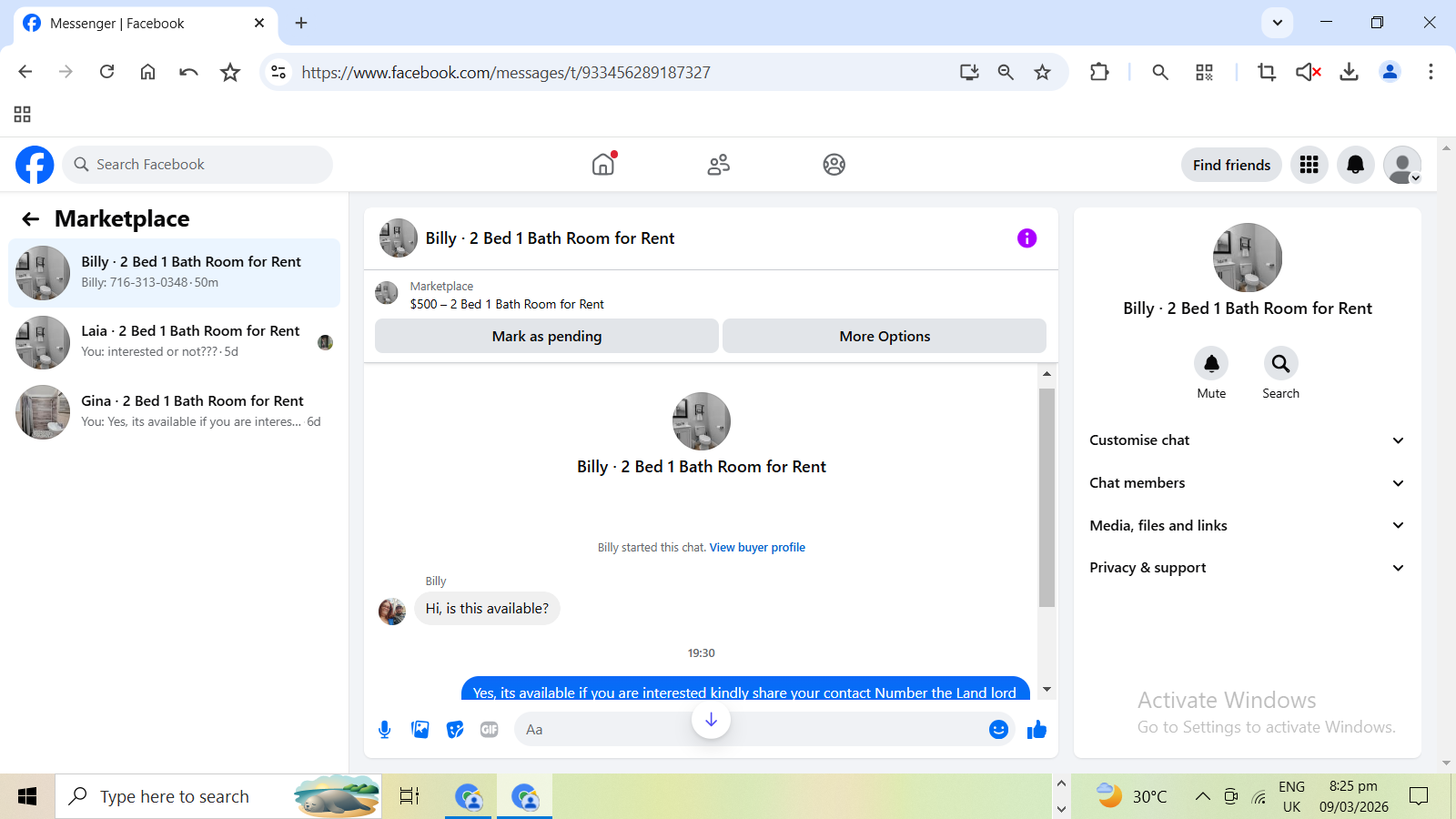Click the chat scrollbar up arrow
The width and height of the screenshot is (1456, 819).
pyautogui.click(x=1046, y=374)
